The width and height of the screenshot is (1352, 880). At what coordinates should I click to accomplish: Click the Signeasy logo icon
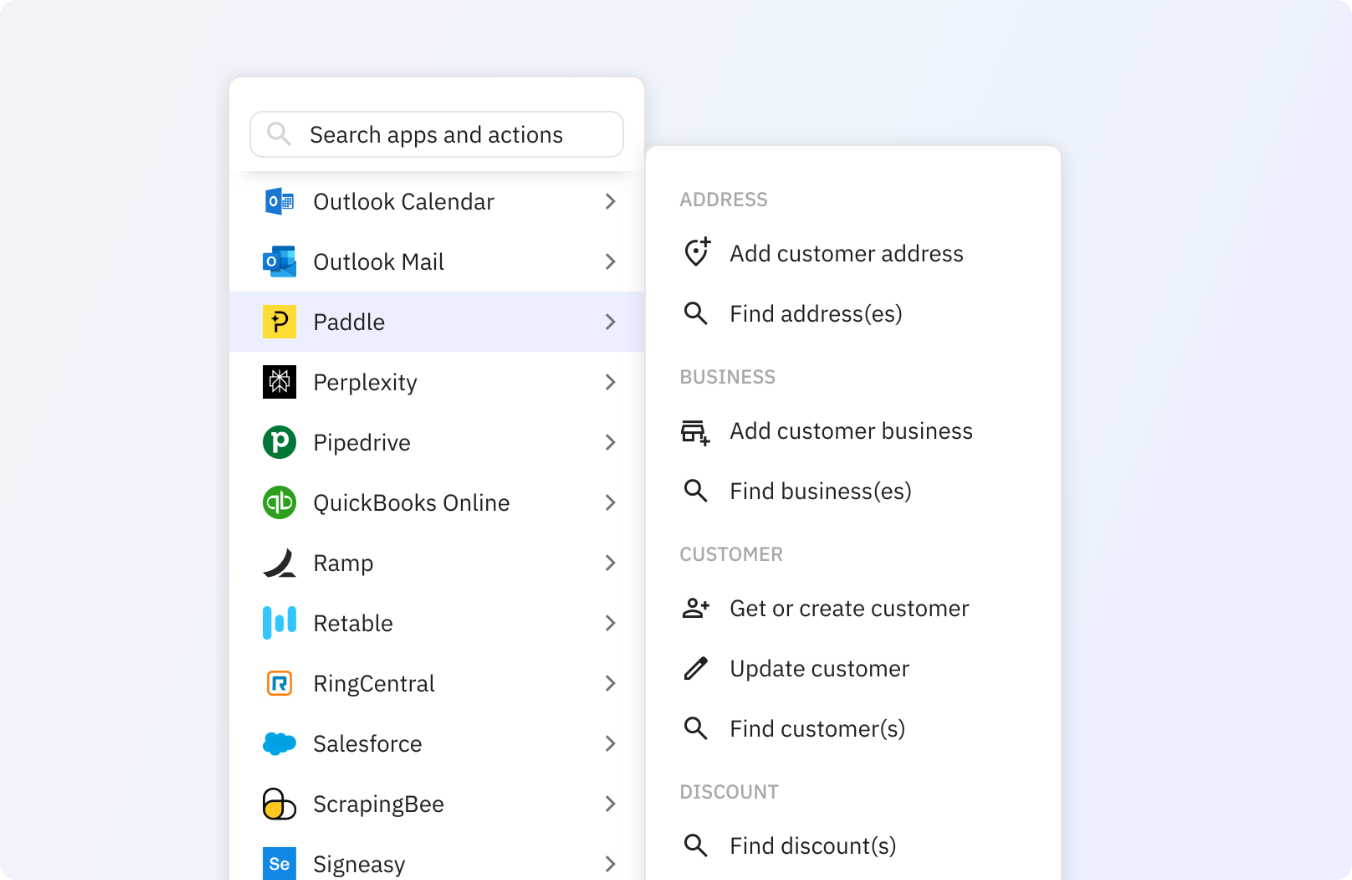point(279,864)
